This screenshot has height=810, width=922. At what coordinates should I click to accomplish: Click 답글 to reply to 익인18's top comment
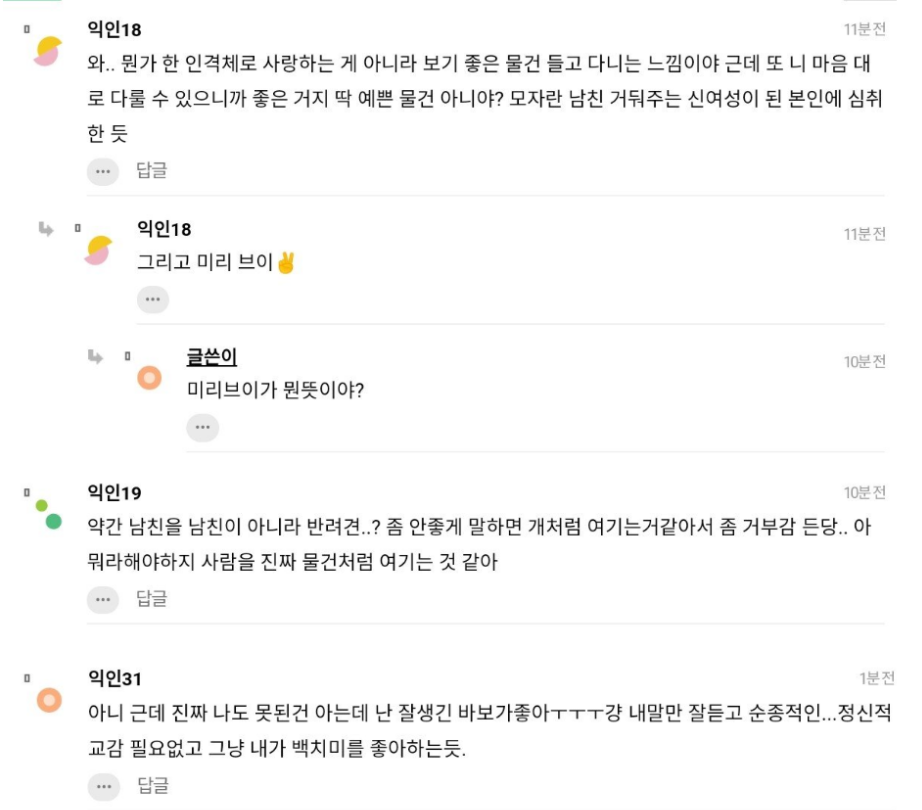point(152,171)
